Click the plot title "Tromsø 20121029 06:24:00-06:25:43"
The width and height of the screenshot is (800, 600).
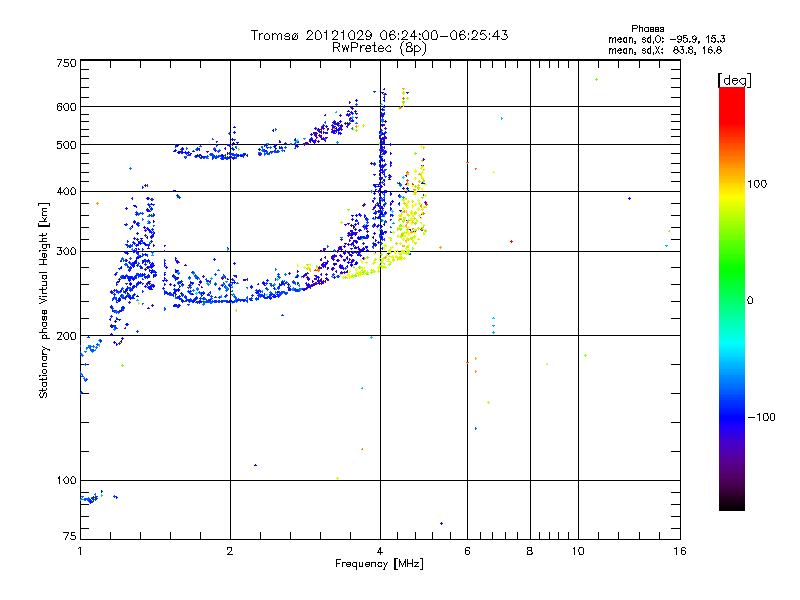(x=379, y=35)
